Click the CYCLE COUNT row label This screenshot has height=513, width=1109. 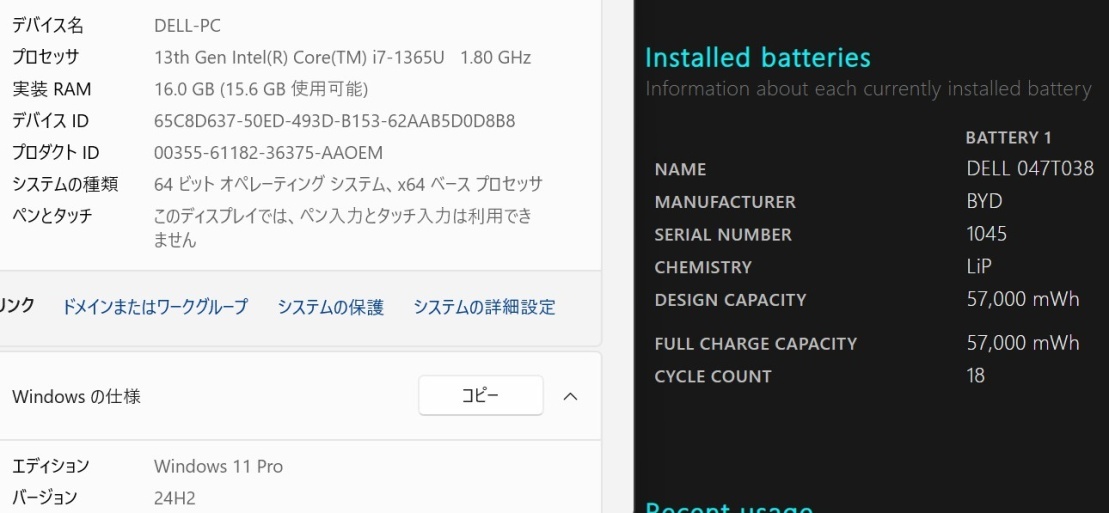[x=713, y=376]
